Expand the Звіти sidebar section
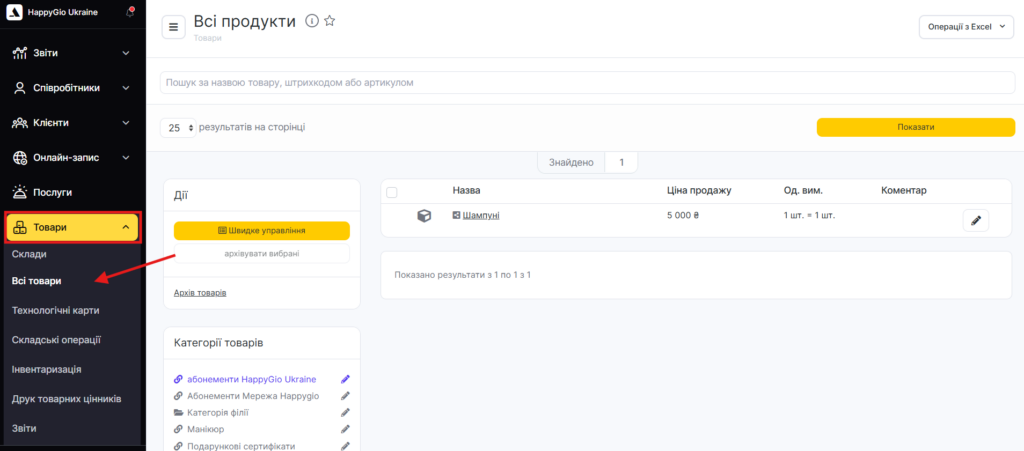Viewport: 1024px width, 451px height. (72, 53)
